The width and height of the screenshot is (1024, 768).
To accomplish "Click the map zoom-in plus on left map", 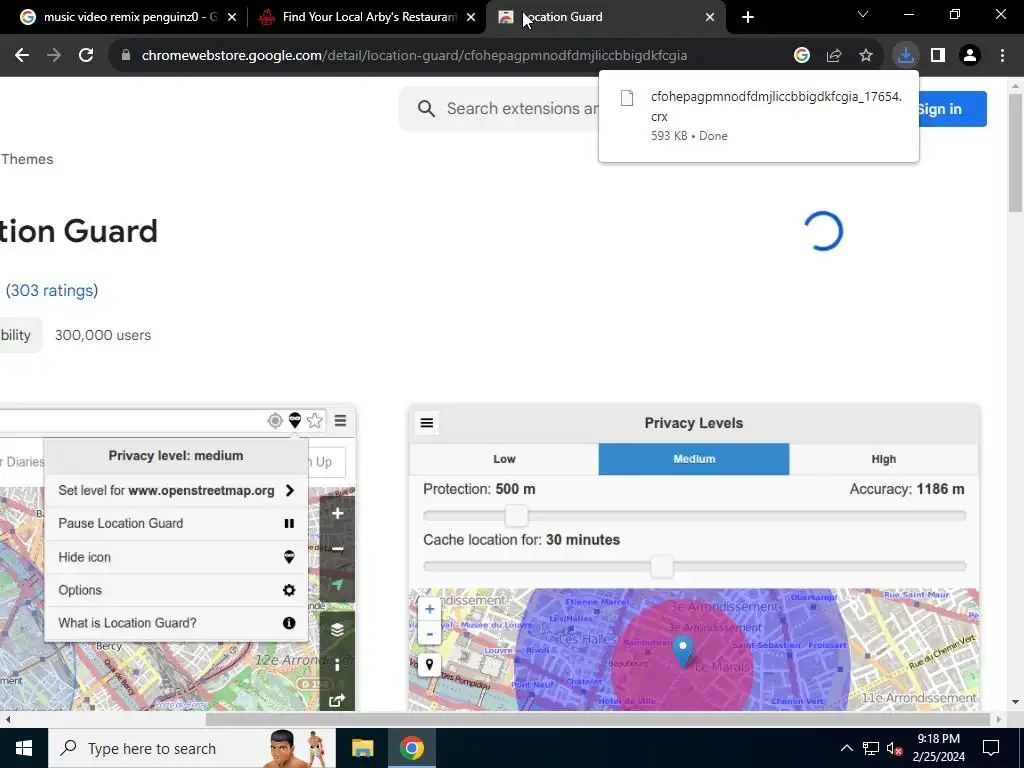I will point(337,514).
